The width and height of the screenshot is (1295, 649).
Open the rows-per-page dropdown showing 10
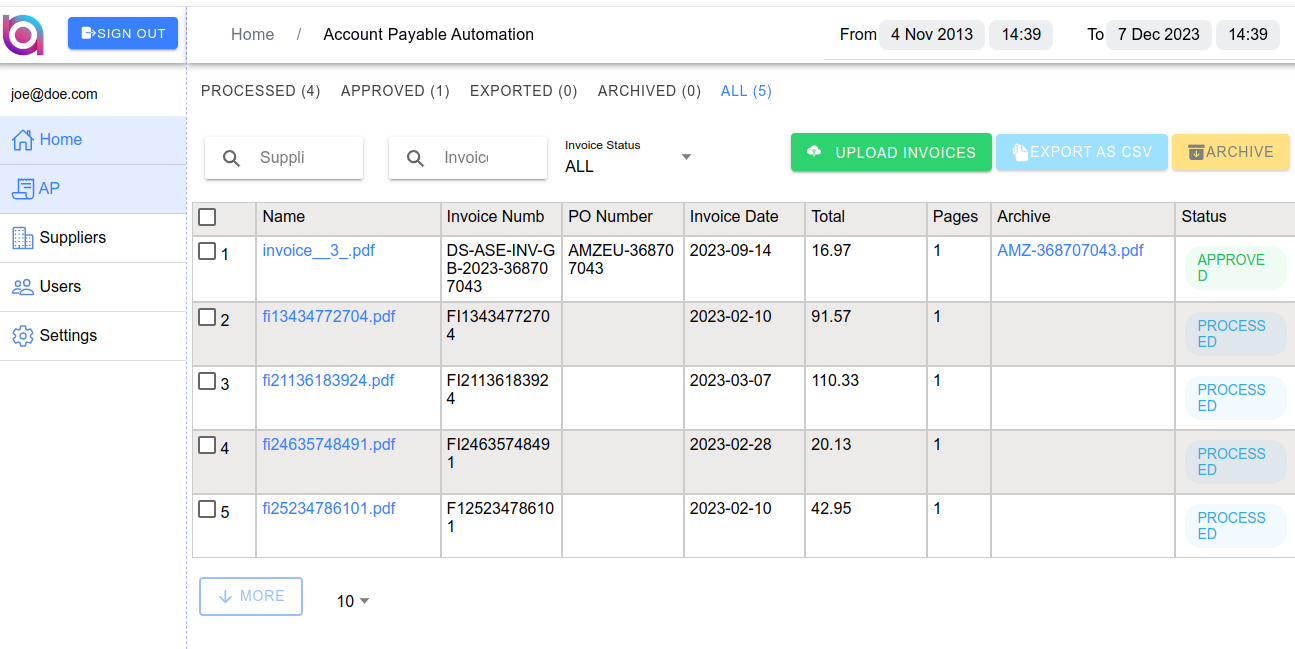point(353,601)
